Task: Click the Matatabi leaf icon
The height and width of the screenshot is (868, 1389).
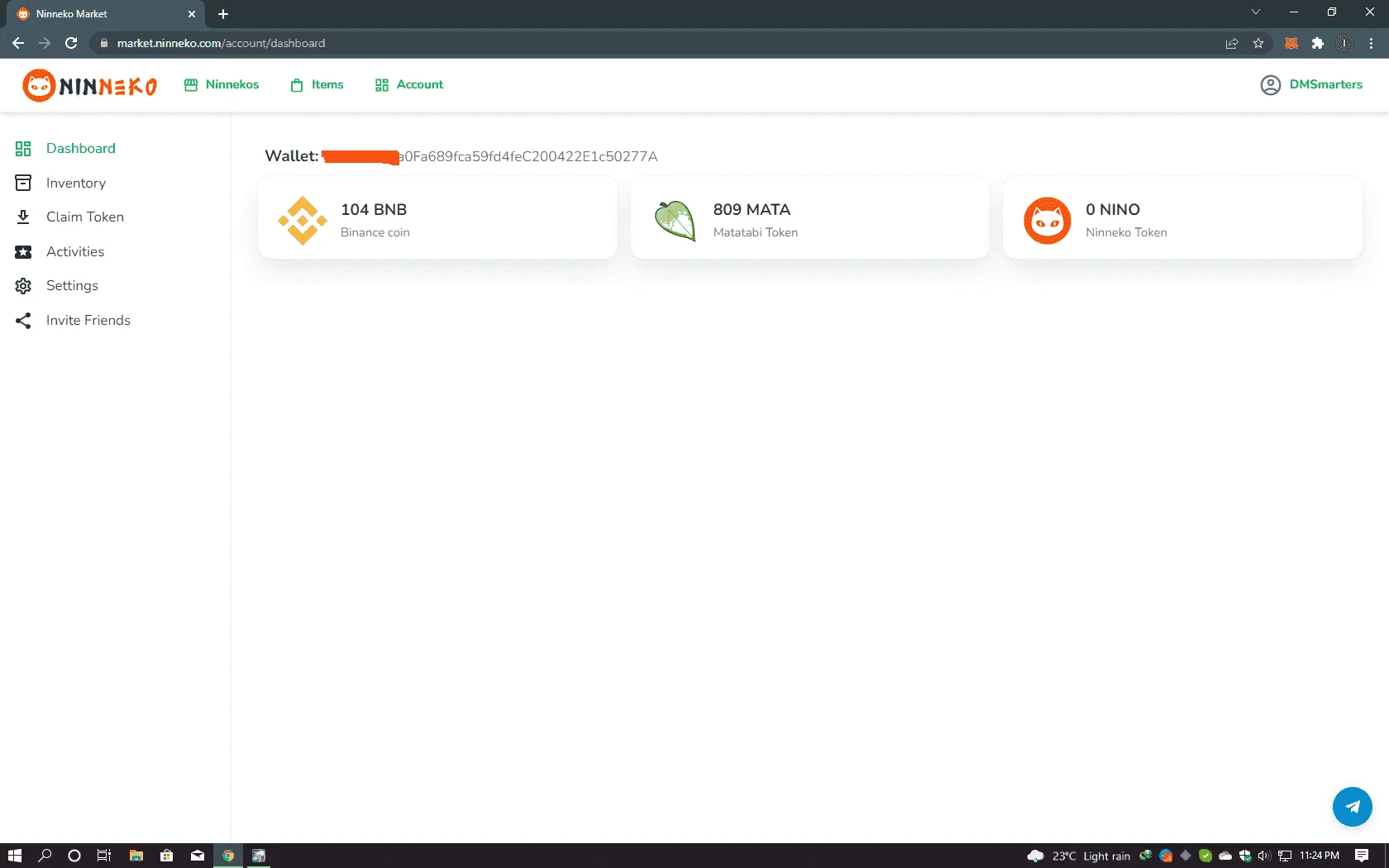Action: point(675,221)
